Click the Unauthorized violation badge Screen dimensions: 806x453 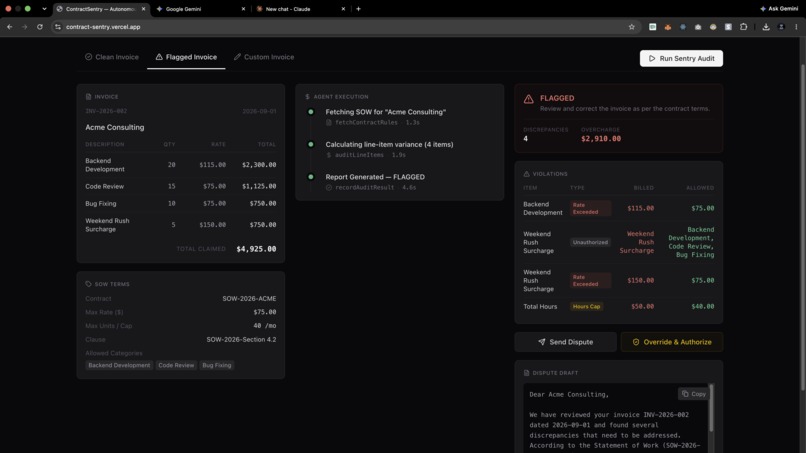pyautogui.click(x=590, y=242)
